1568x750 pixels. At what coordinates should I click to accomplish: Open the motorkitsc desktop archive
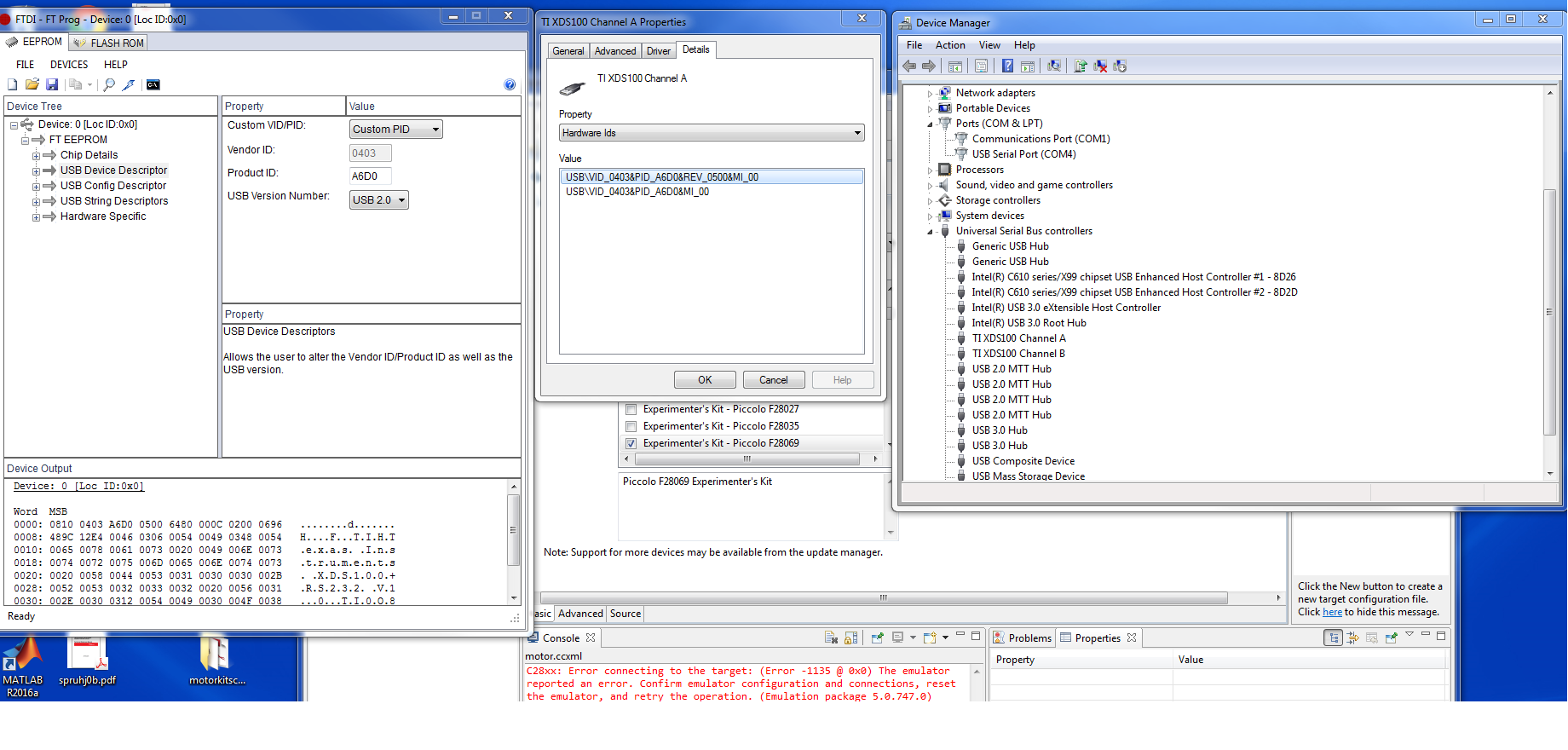tap(217, 662)
